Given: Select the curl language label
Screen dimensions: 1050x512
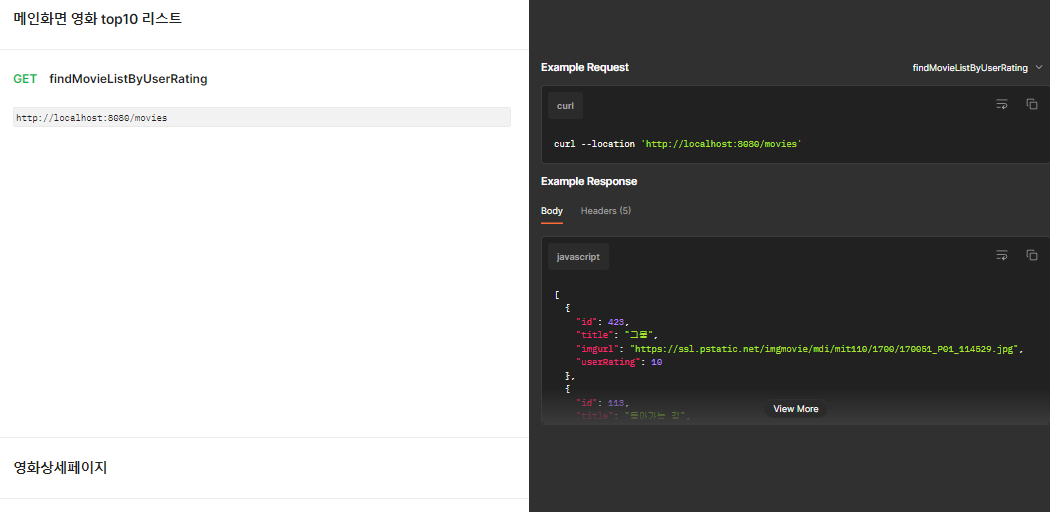Looking at the screenshot, I should point(565,106).
